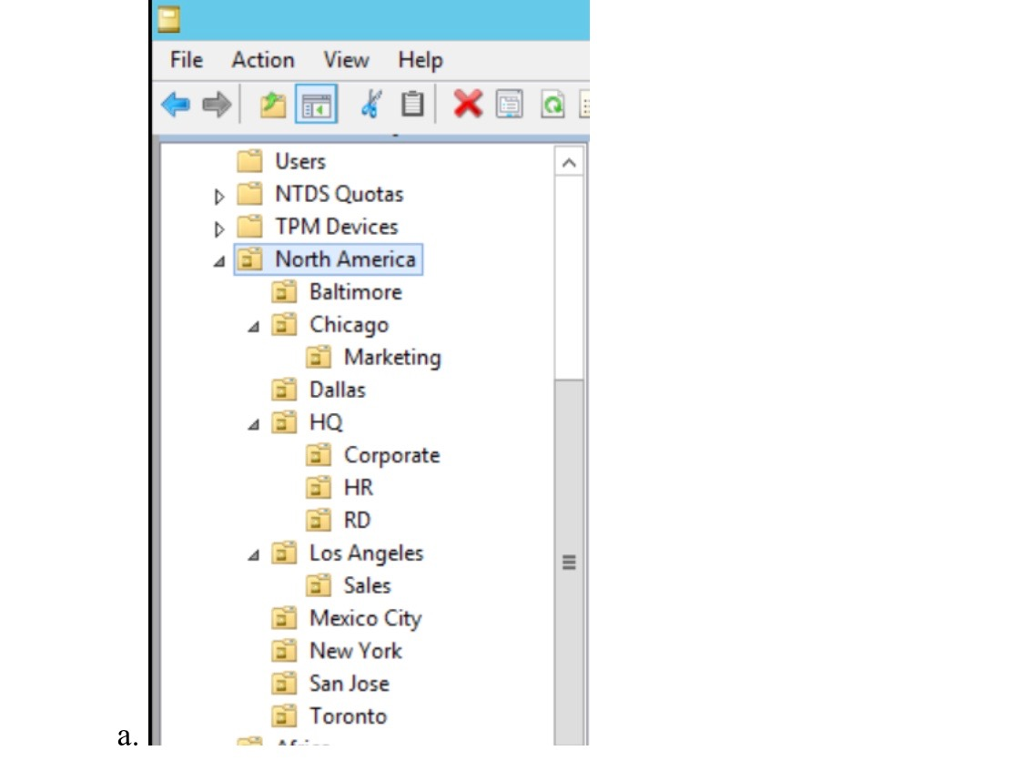Open the Help menu
This screenshot has width=1024, height=781.
coord(421,60)
